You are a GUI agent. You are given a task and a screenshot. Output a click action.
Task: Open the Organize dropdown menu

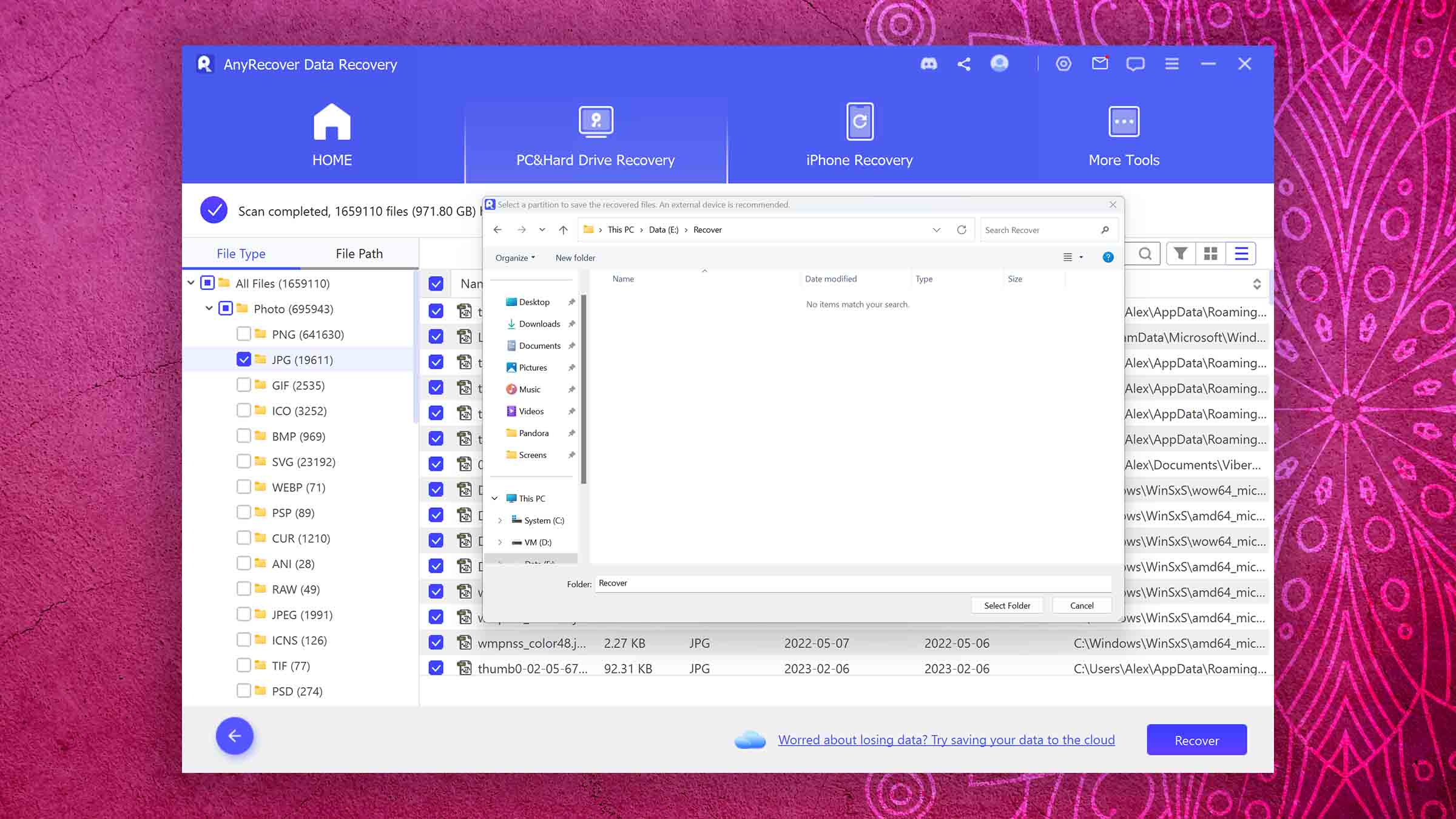tap(515, 258)
